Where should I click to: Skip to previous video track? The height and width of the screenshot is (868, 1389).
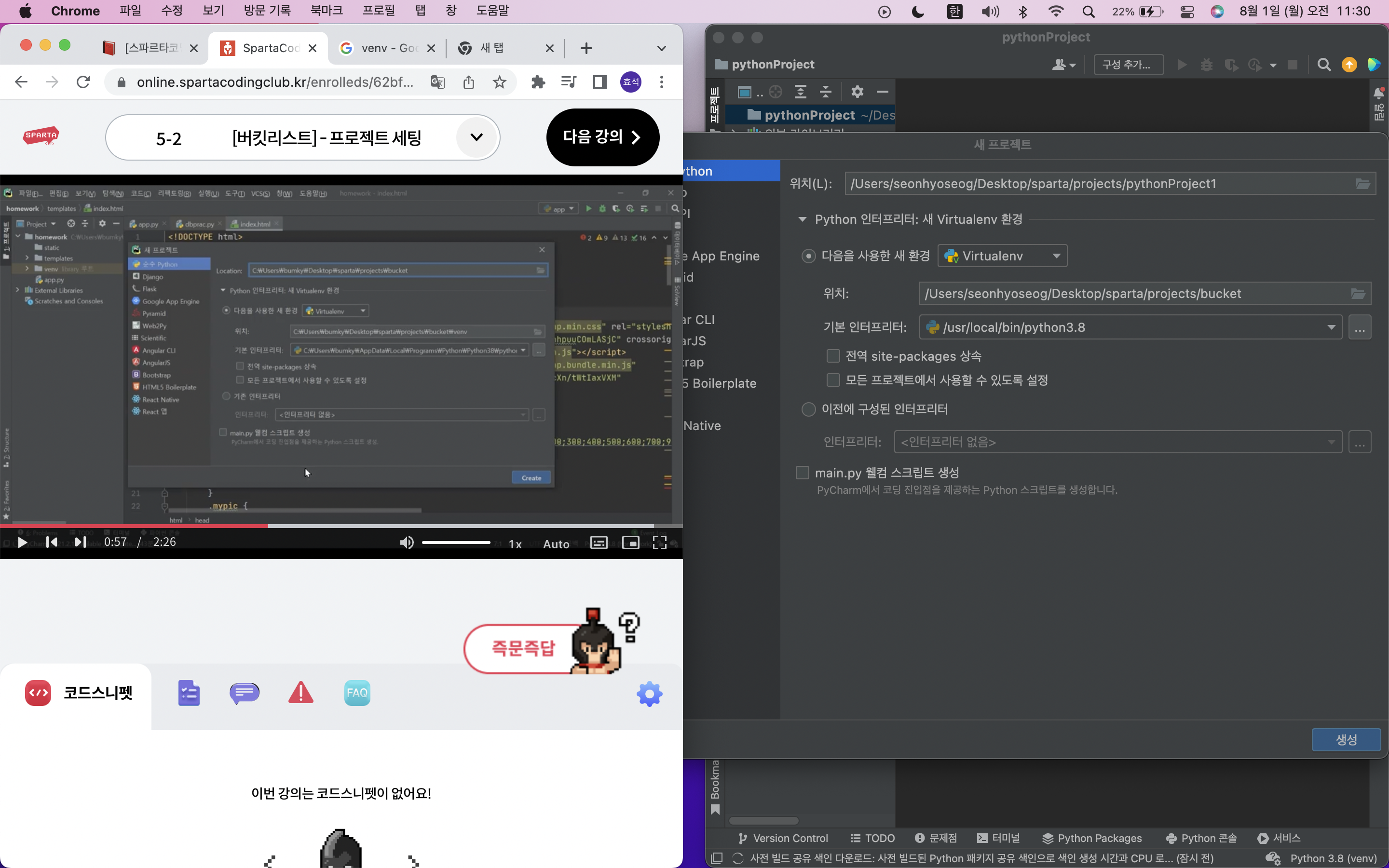tap(52, 542)
